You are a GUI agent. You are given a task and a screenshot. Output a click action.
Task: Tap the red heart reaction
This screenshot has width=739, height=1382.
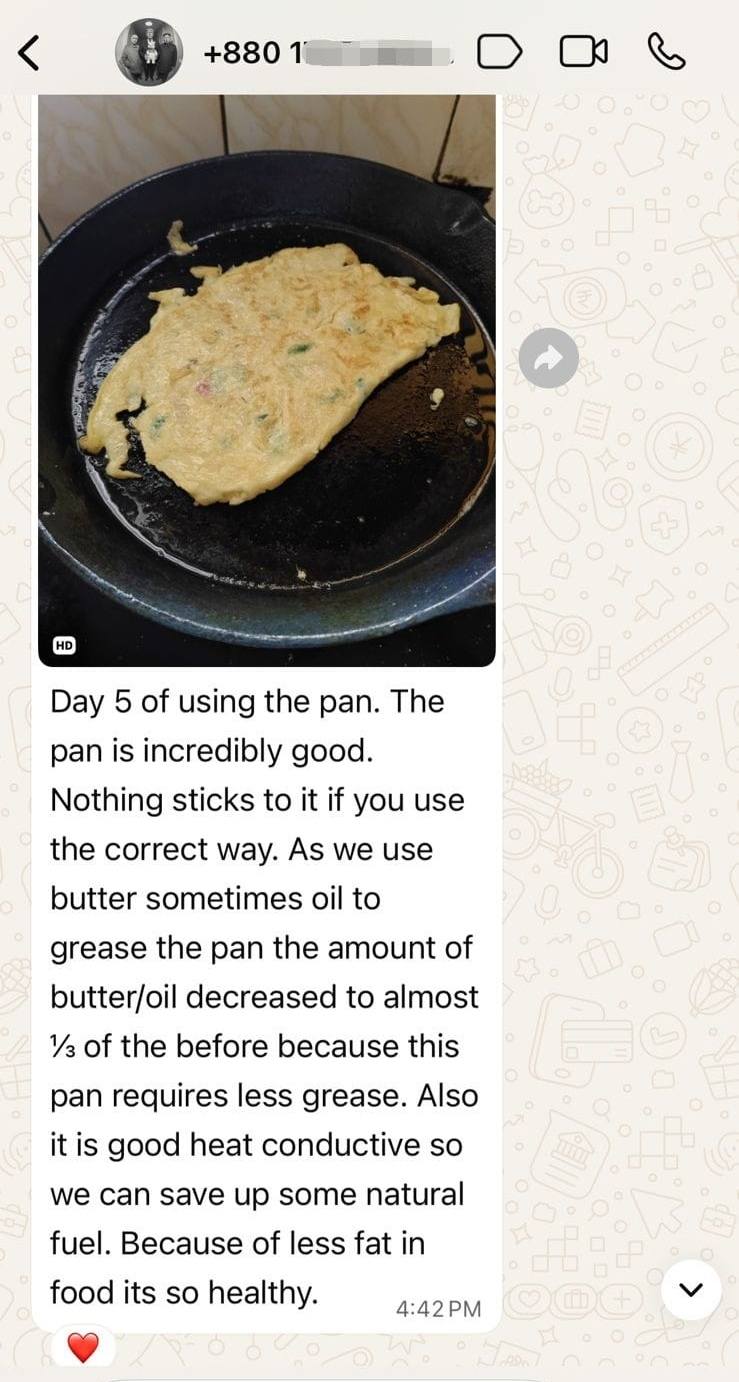tap(83, 1348)
